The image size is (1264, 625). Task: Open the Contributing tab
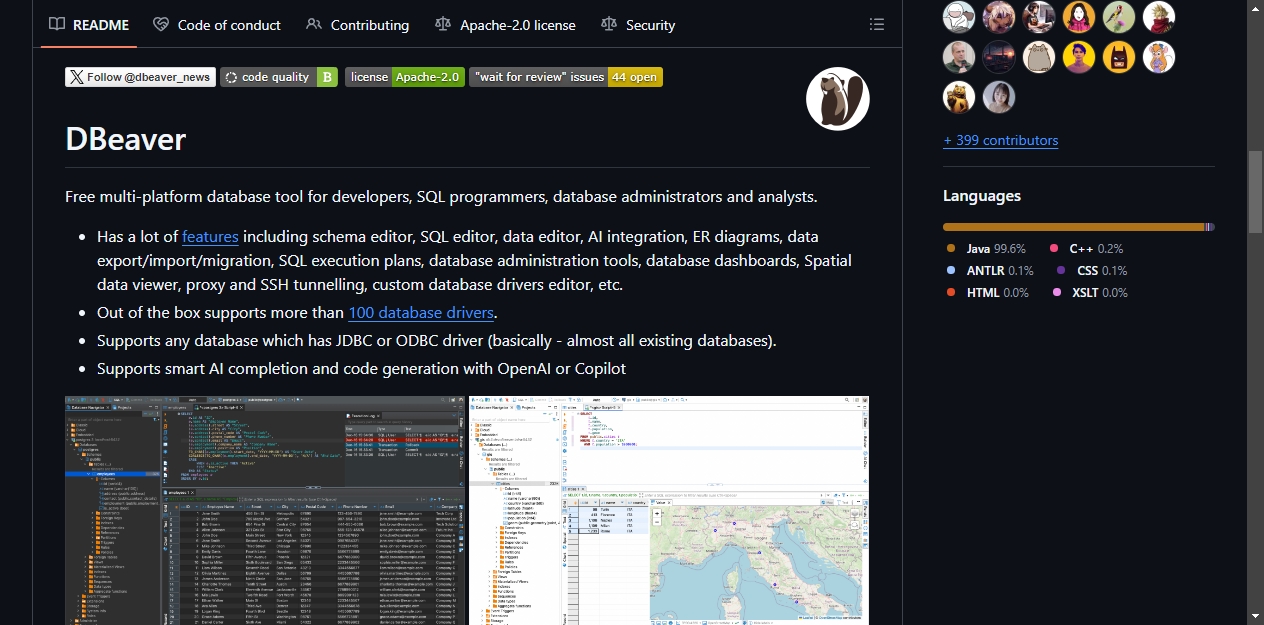(357, 24)
